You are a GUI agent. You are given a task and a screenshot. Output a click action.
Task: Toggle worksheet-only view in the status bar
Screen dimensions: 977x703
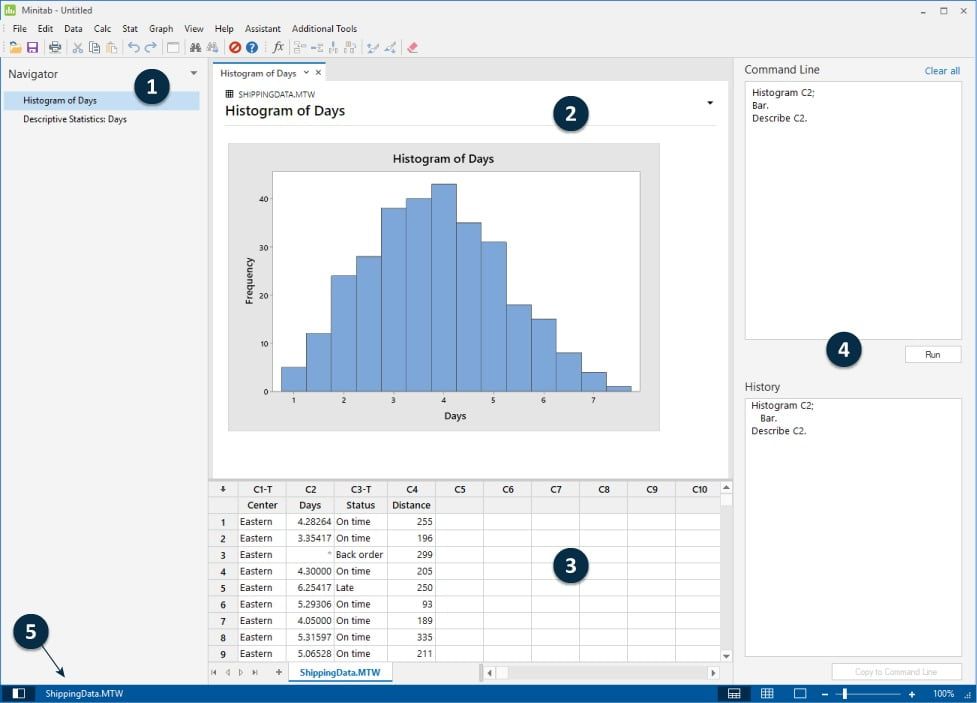point(733,692)
